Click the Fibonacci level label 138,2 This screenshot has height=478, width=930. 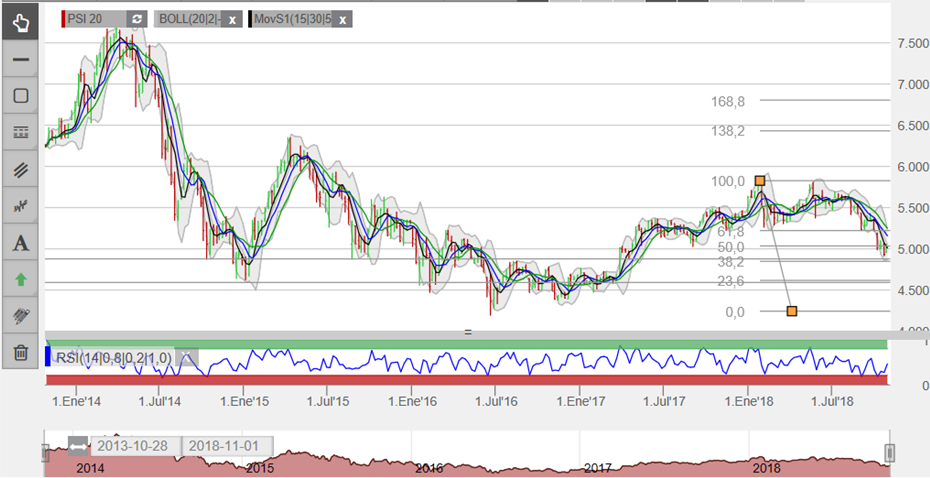[x=728, y=132]
